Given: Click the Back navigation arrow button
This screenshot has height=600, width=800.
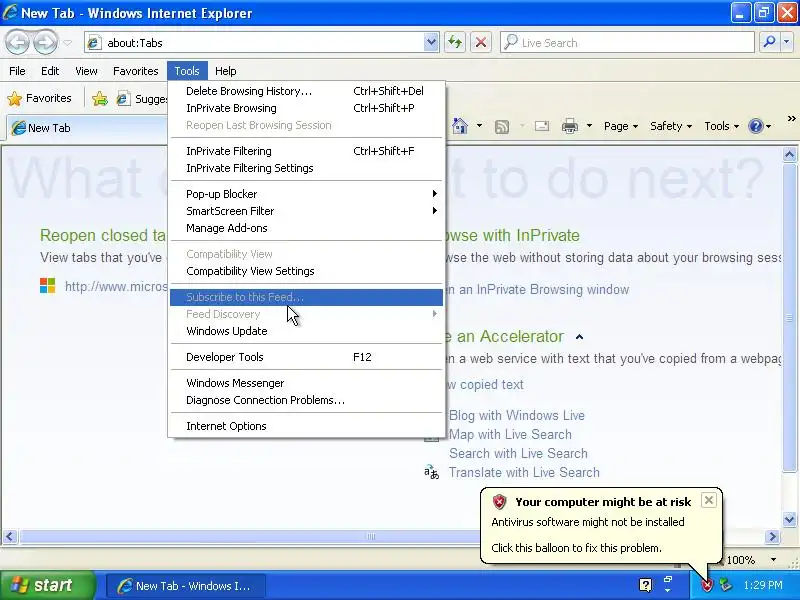Looking at the screenshot, I should point(18,42).
